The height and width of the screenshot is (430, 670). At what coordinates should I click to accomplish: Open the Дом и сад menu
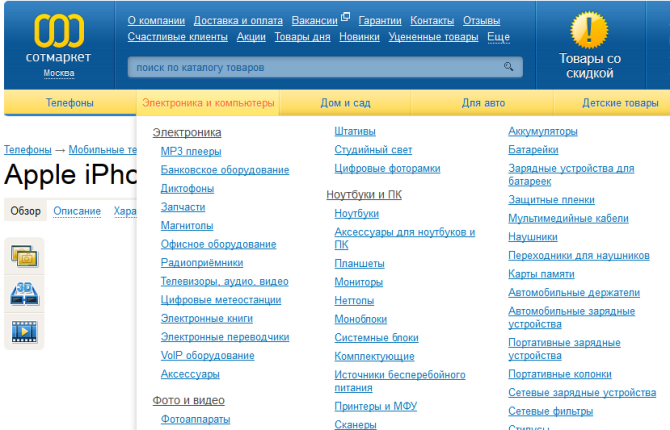[x=345, y=103]
